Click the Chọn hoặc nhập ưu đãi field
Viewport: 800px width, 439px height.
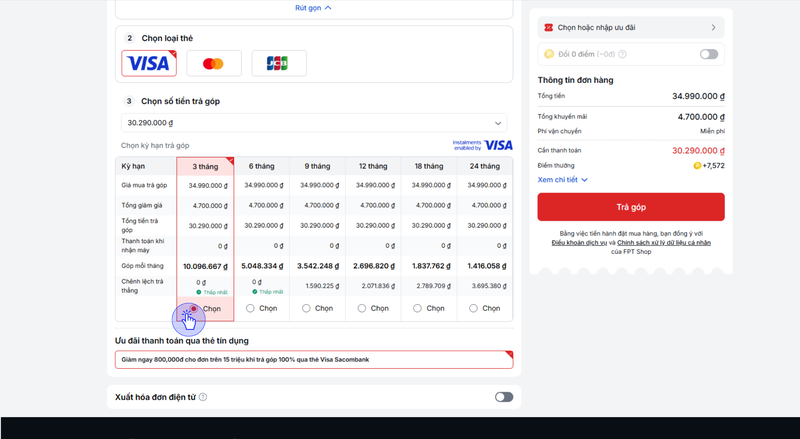(x=631, y=28)
